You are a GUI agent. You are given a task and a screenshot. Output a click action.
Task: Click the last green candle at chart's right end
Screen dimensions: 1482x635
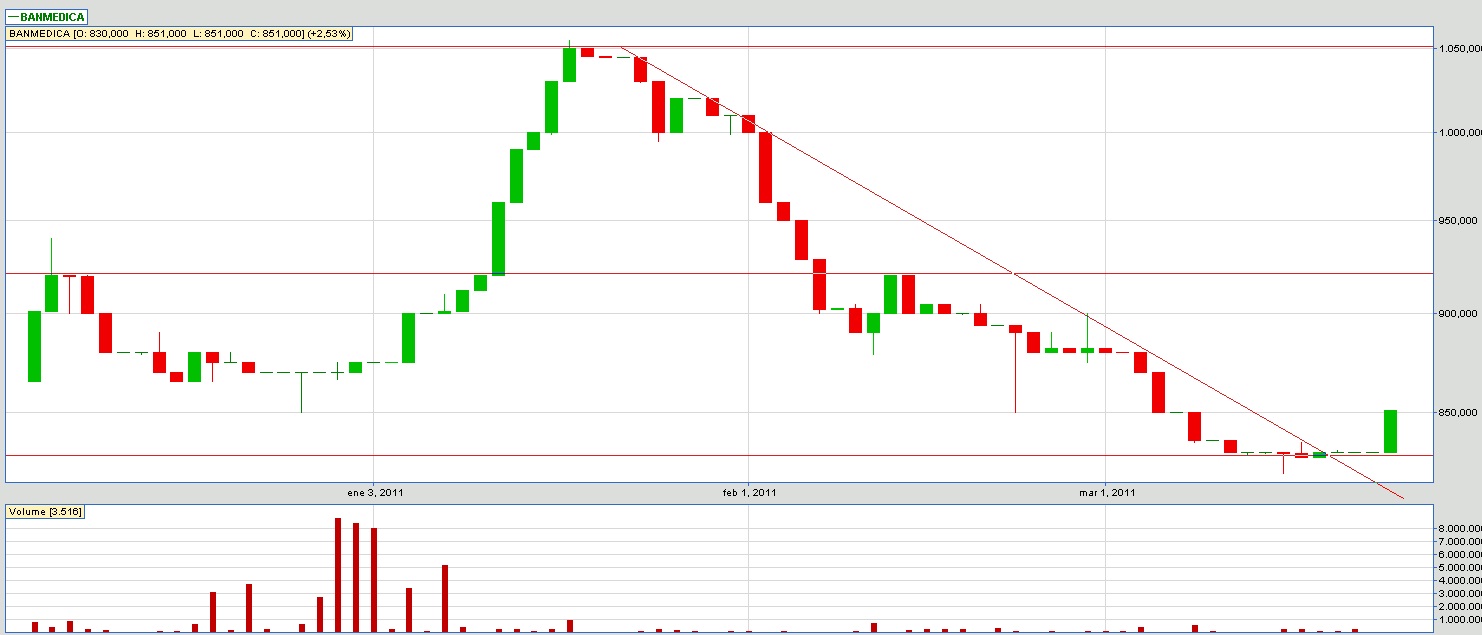tap(1390, 431)
